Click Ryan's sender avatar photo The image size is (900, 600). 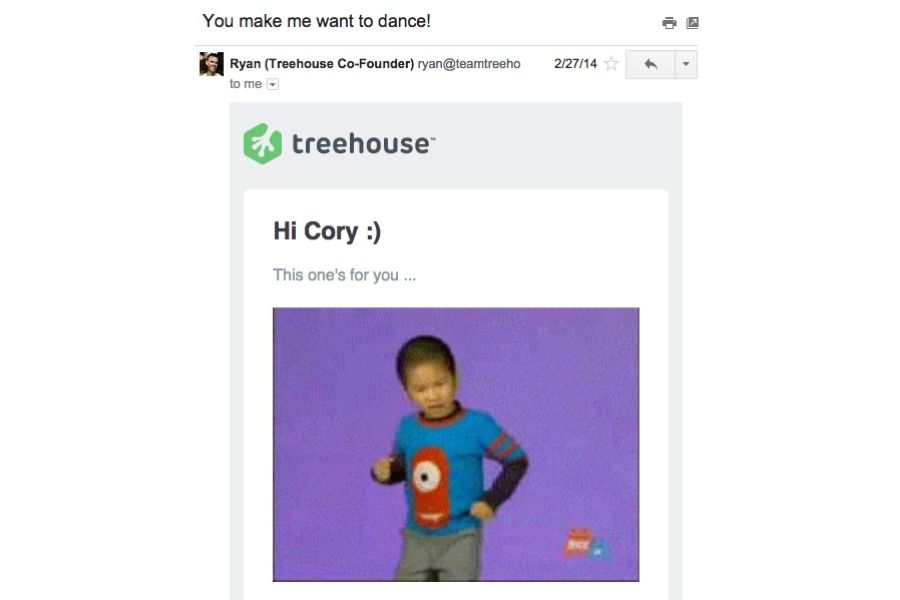point(211,64)
